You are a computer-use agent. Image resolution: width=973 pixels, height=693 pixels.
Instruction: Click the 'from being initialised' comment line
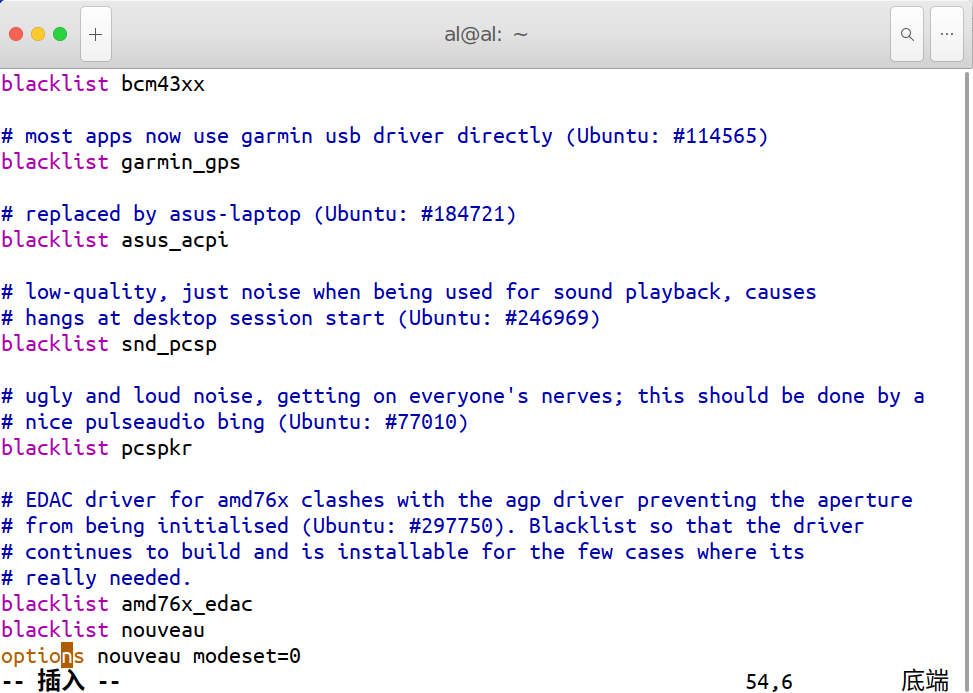coord(433,526)
